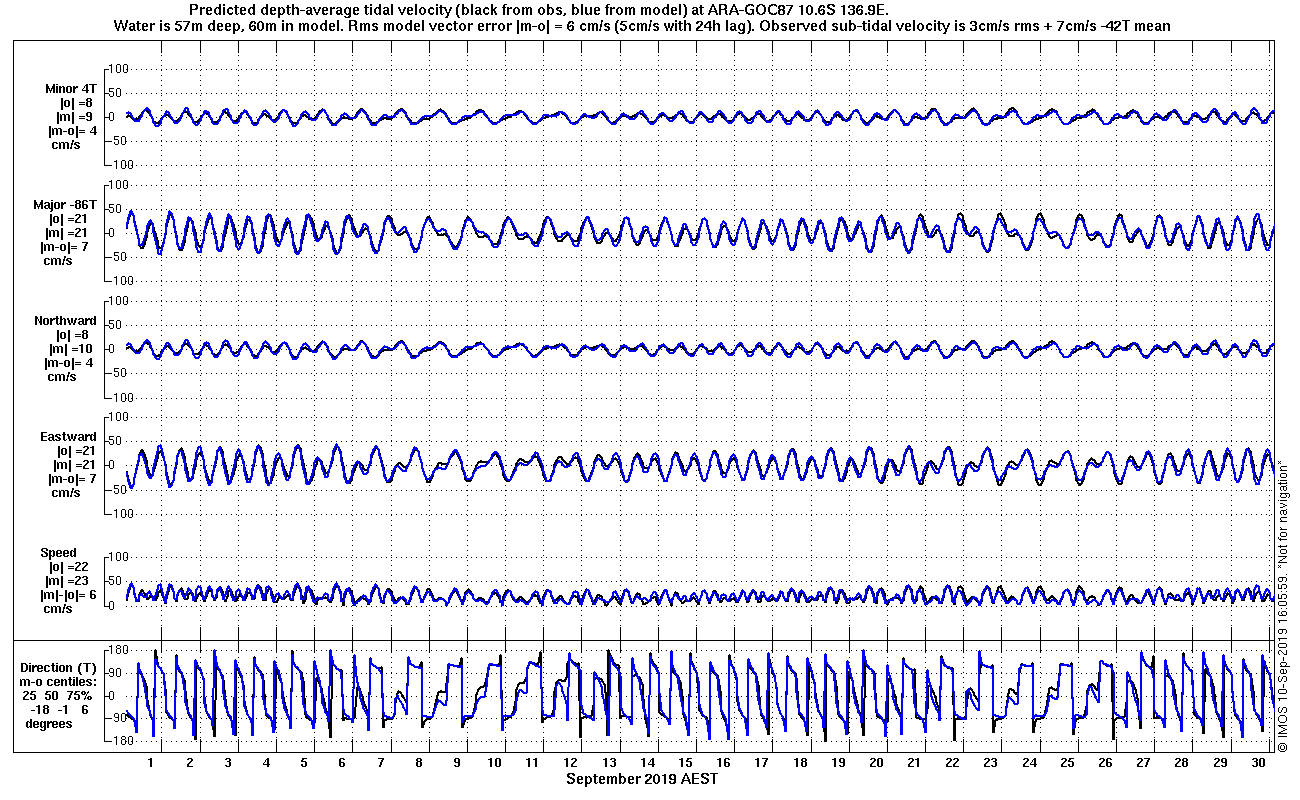Click day label '13' on the date axis
This screenshot has height=800, width=1300.
(x=610, y=763)
